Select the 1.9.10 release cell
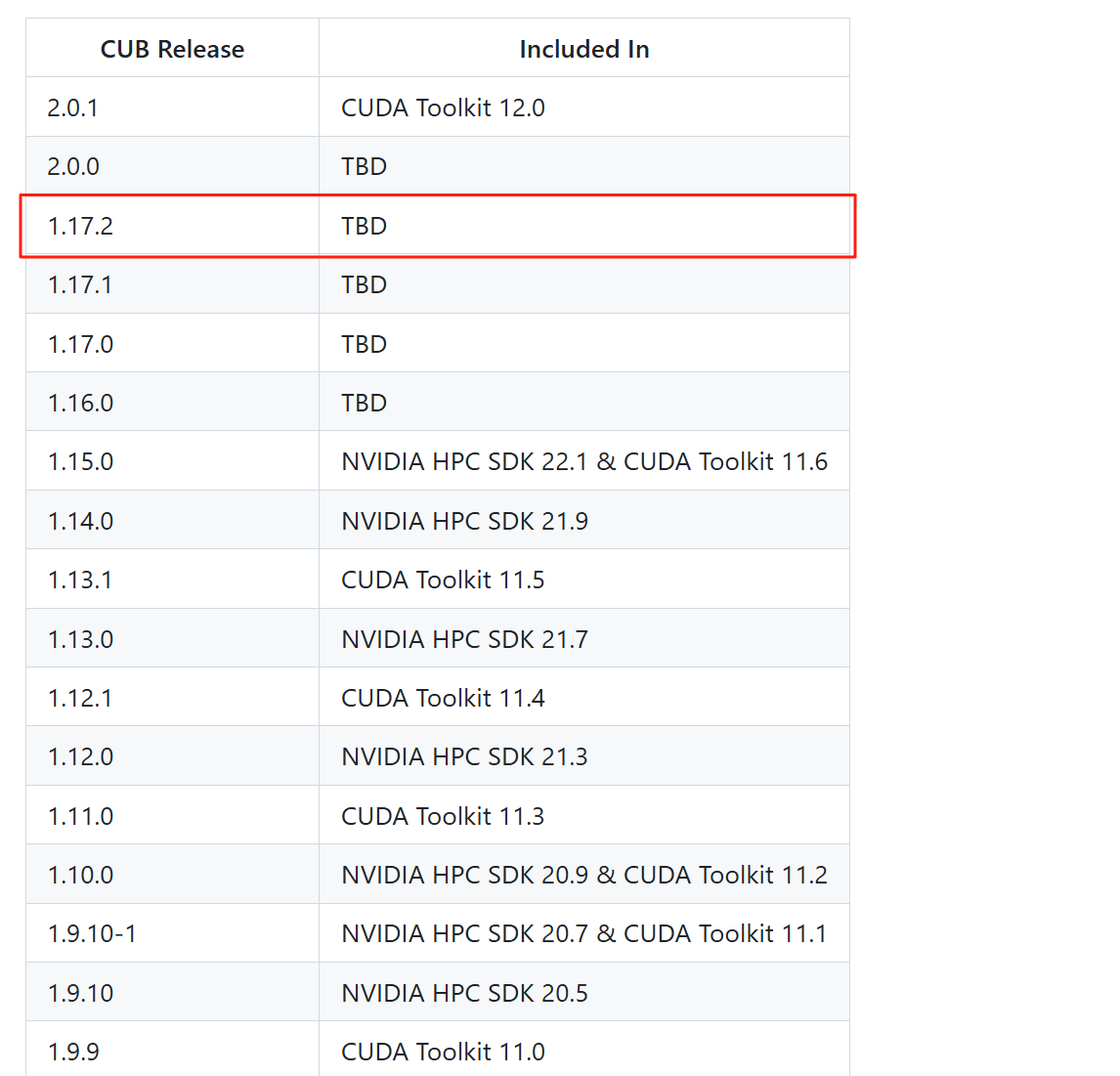The width and height of the screenshot is (1120, 1076). 172,992
